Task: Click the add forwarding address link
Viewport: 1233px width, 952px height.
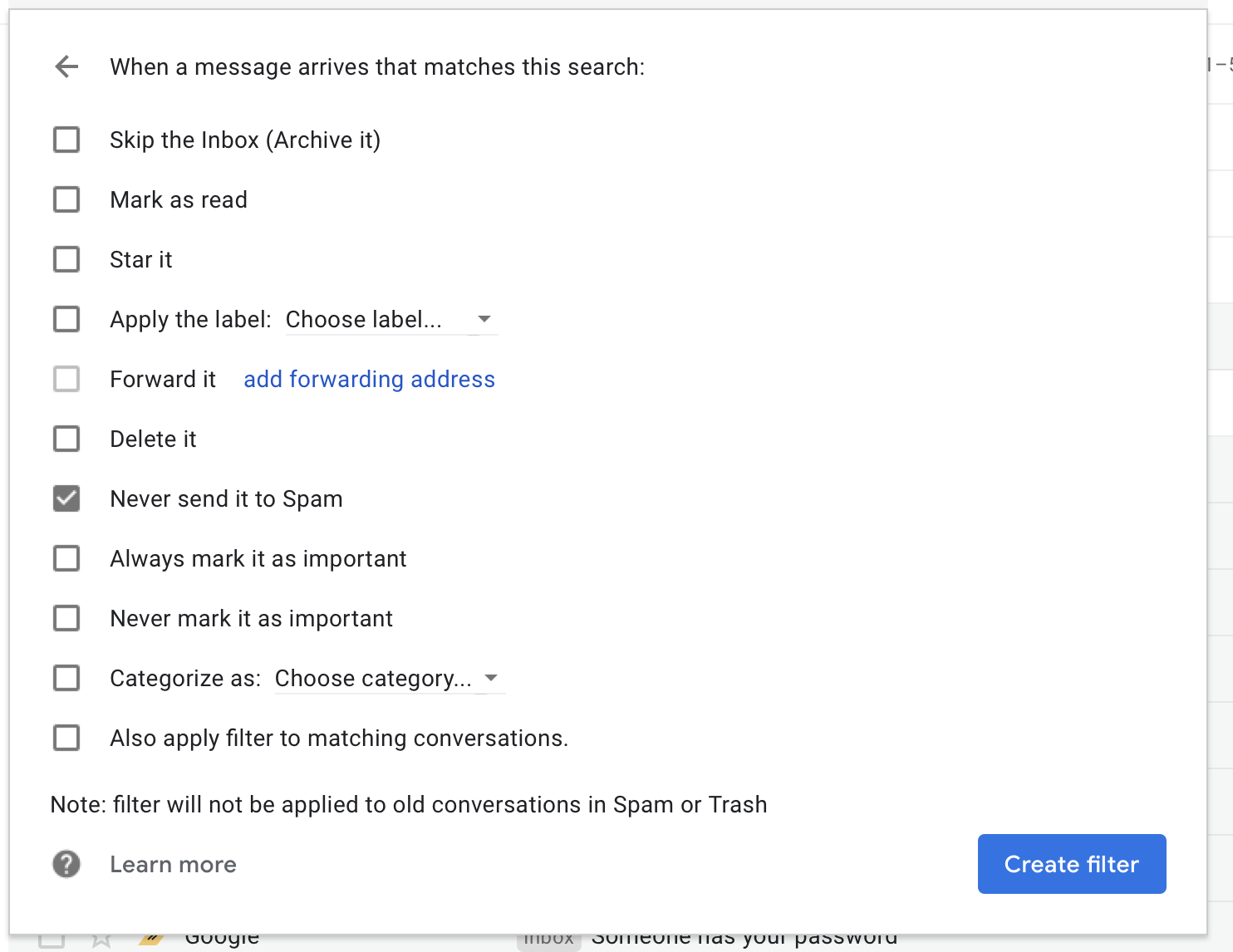Action: [369, 379]
